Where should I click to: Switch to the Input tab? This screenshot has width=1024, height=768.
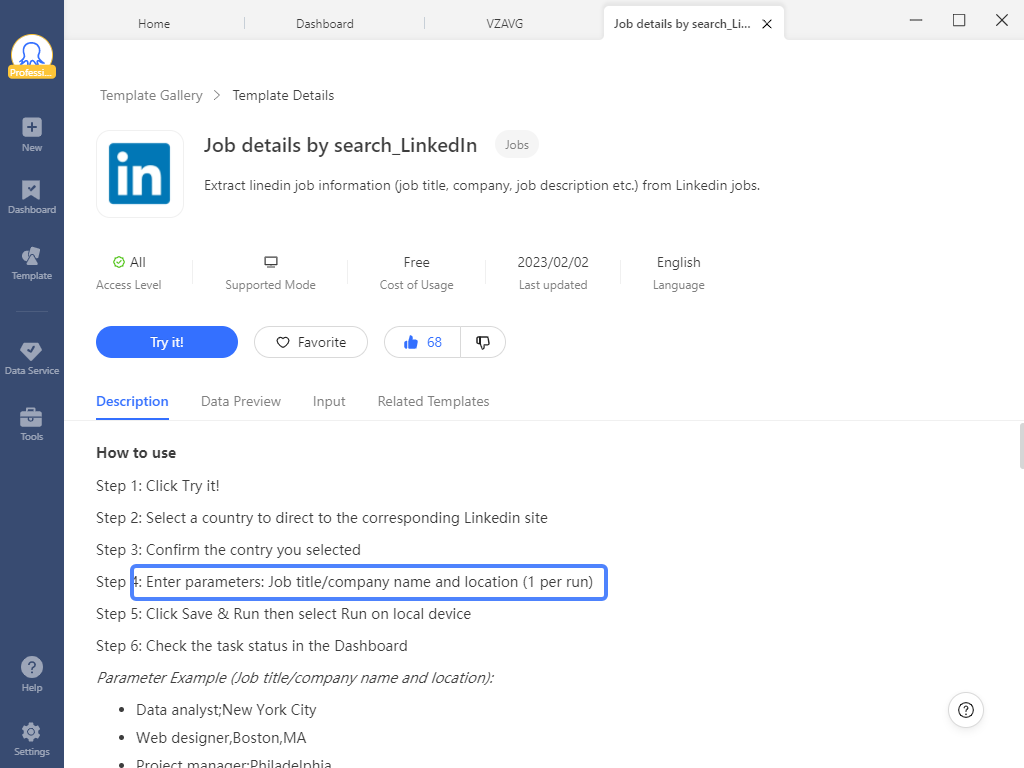329,402
